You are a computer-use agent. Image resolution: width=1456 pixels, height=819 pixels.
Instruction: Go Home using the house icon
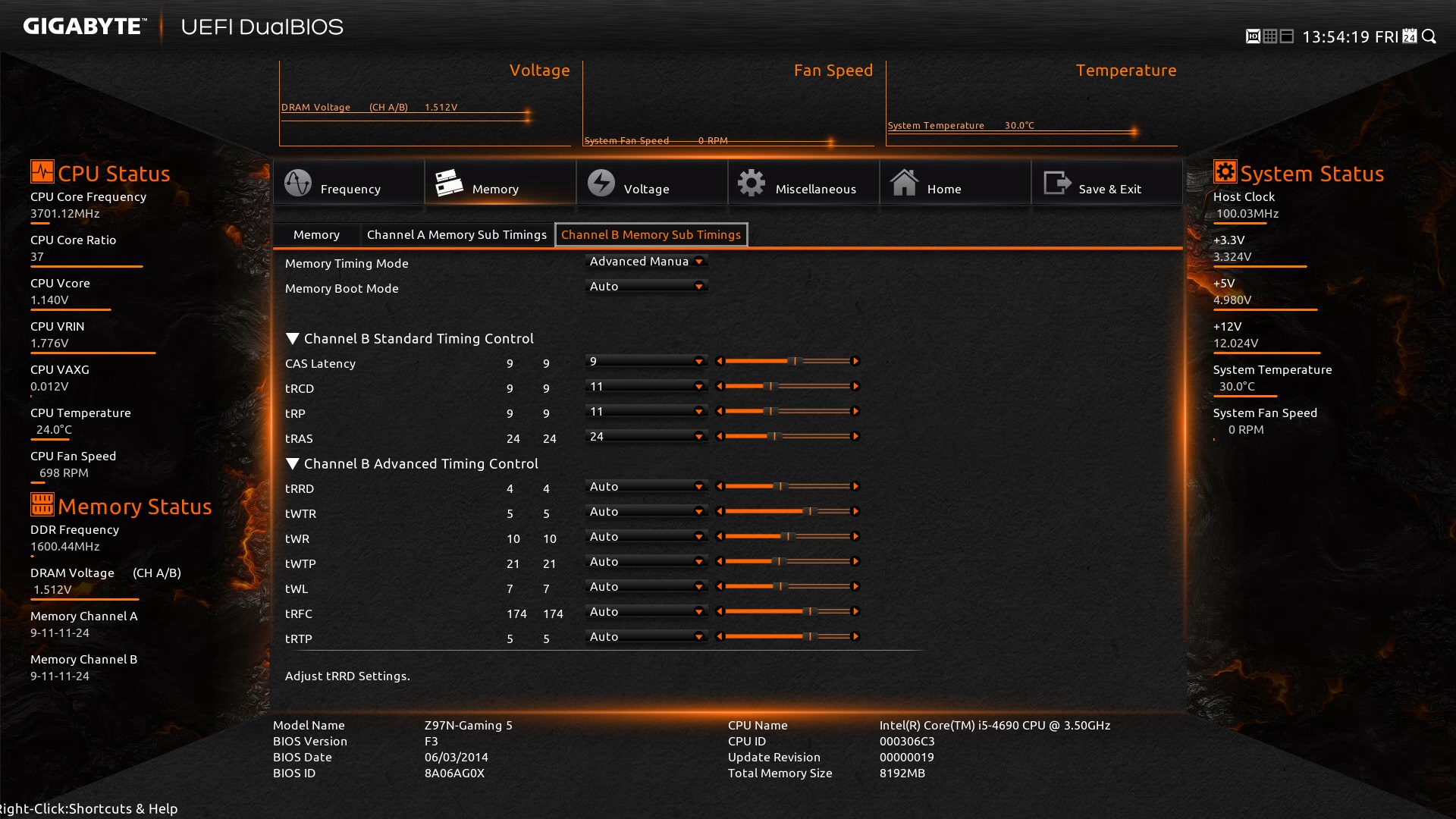[x=904, y=183]
